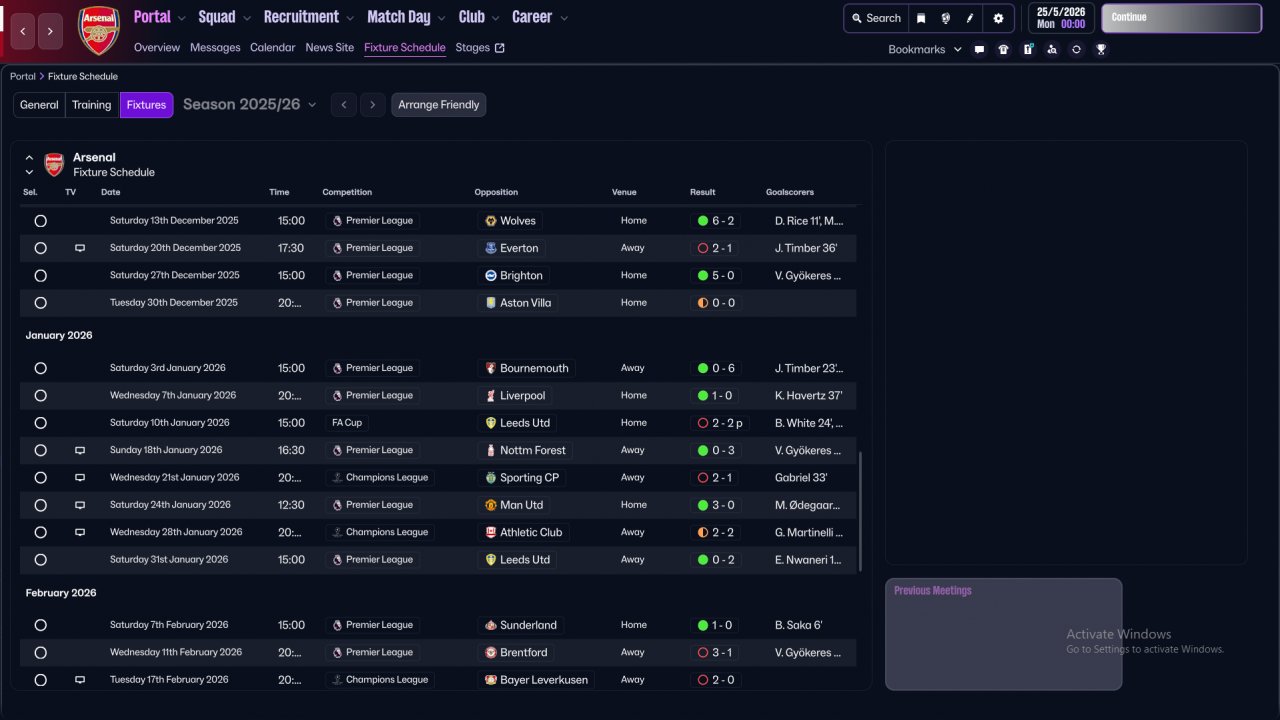Image resolution: width=1280 pixels, height=720 pixels.
Task: Click the Wolves club badge
Action: [x=491, y=221]
